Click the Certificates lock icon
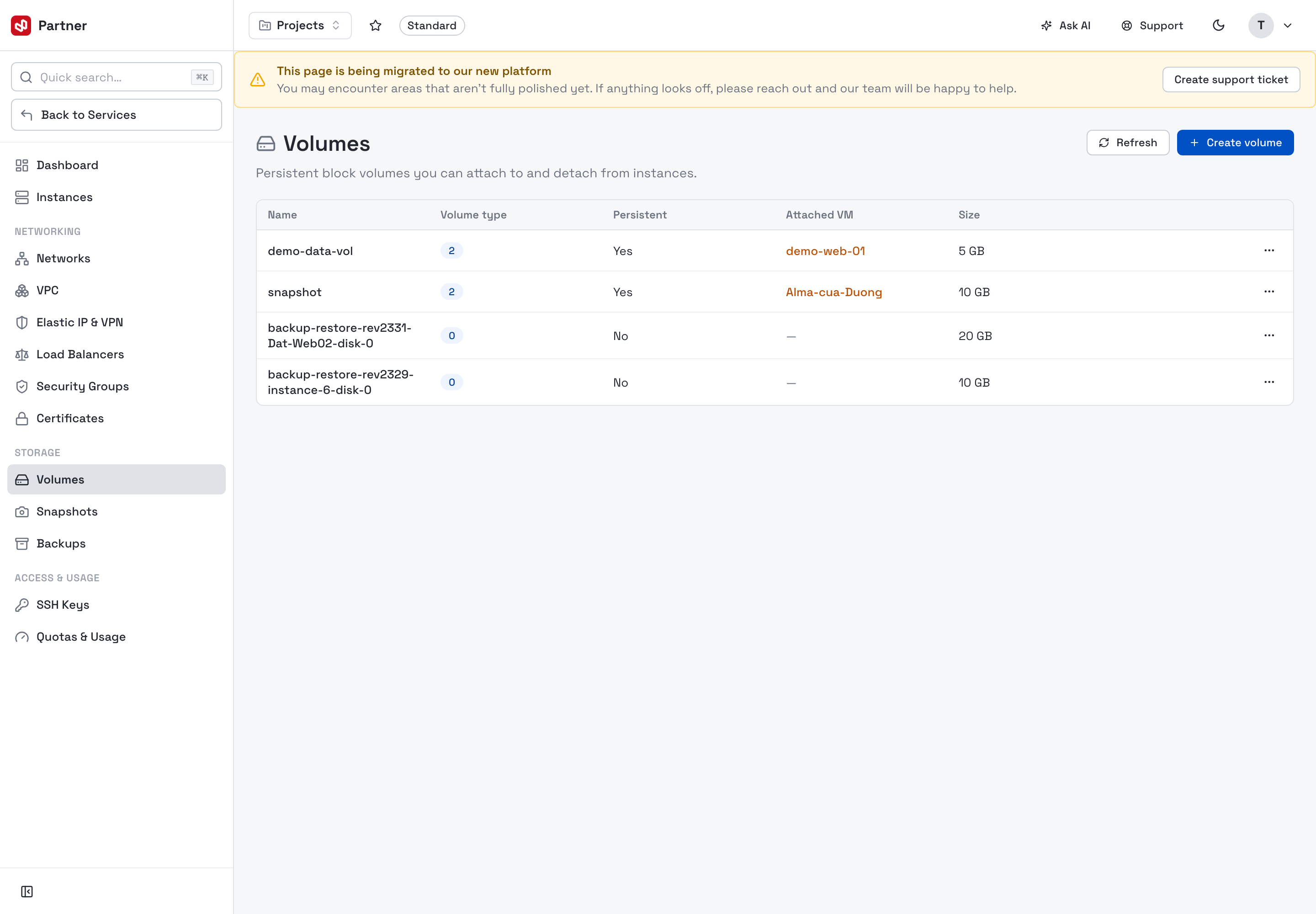 [x=22, y=419]
